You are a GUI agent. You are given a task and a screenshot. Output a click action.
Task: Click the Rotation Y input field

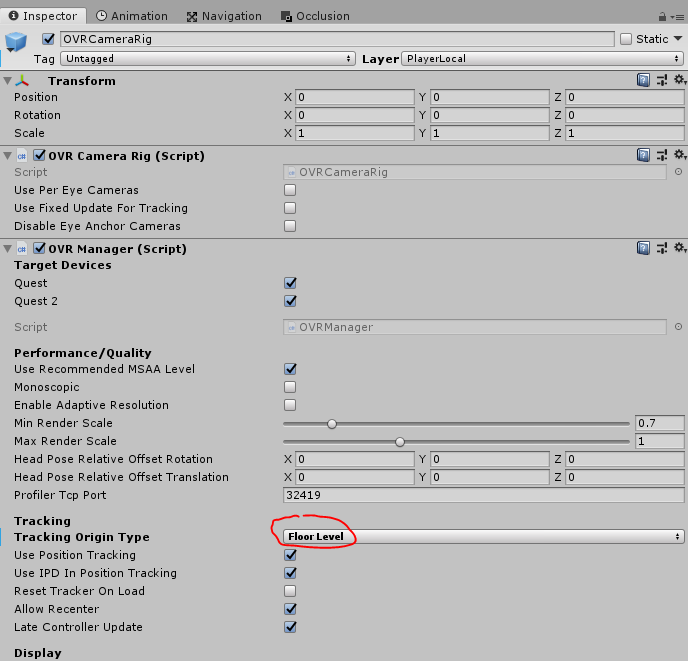[490, 115]
